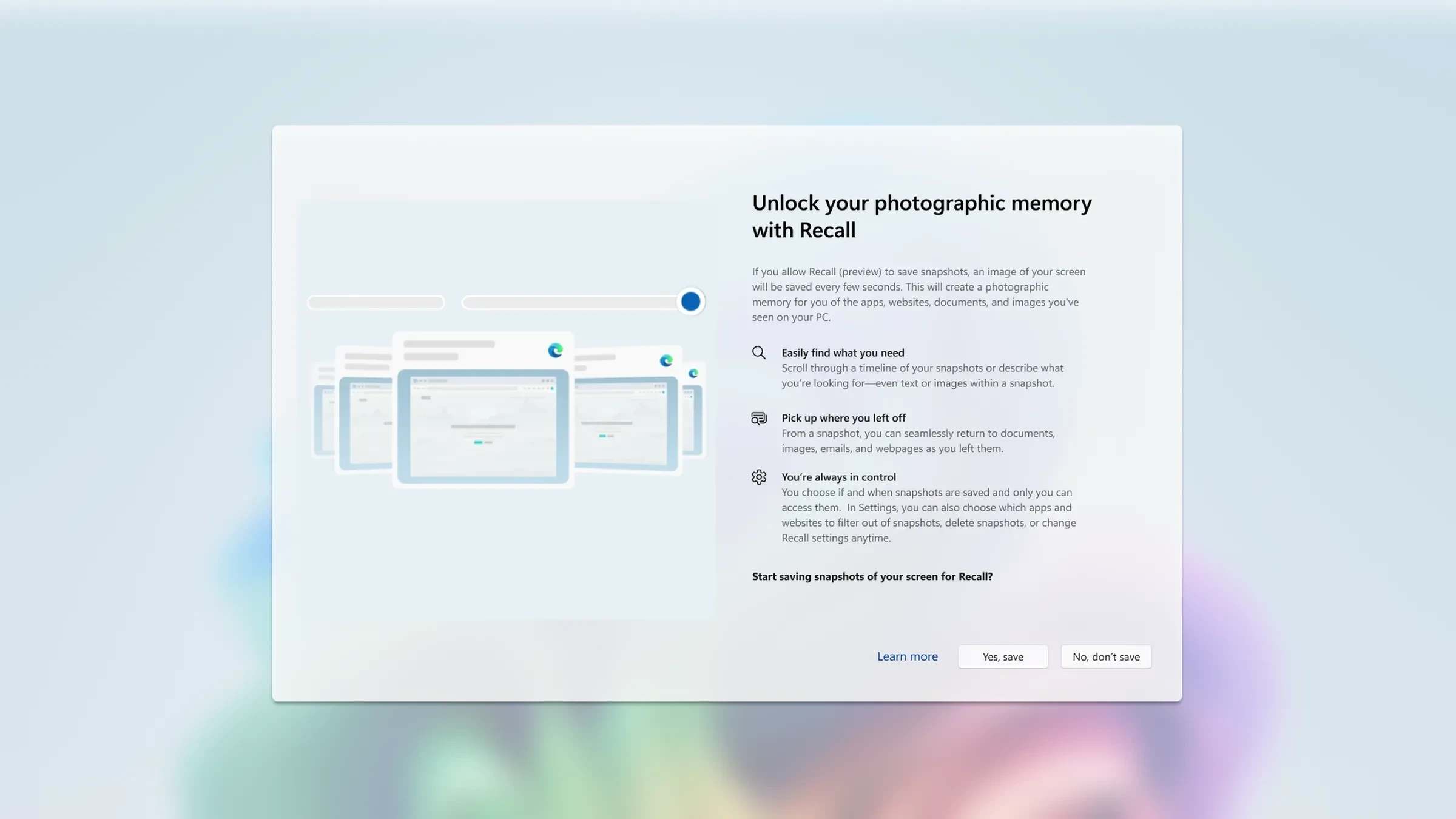Click the 'Unlock your photographic memory' title

(922, 216)
